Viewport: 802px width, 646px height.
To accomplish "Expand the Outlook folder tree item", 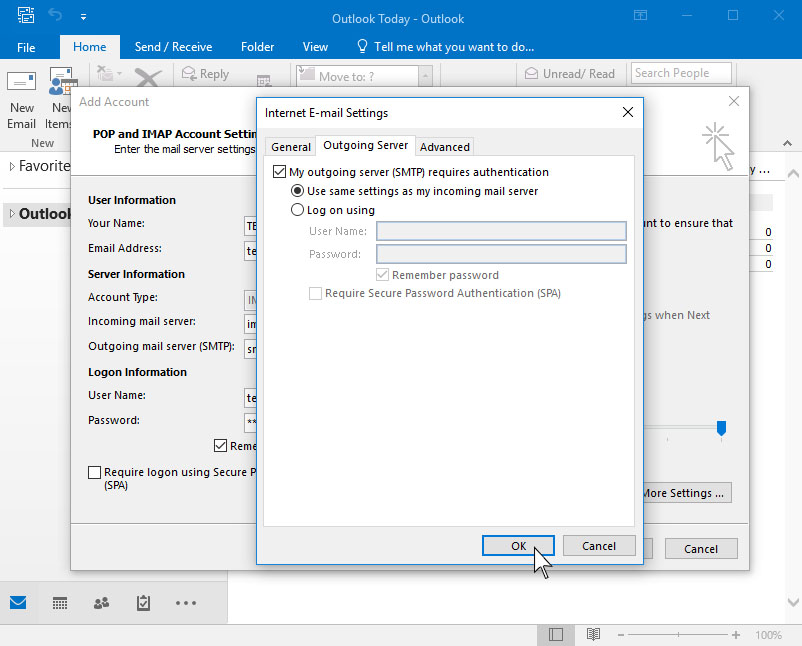I will (x=12, y=214).
